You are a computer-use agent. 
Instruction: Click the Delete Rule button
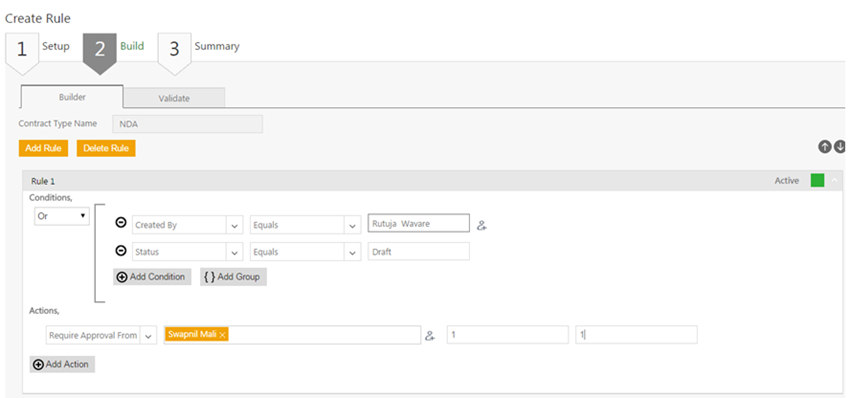point(106,148)
